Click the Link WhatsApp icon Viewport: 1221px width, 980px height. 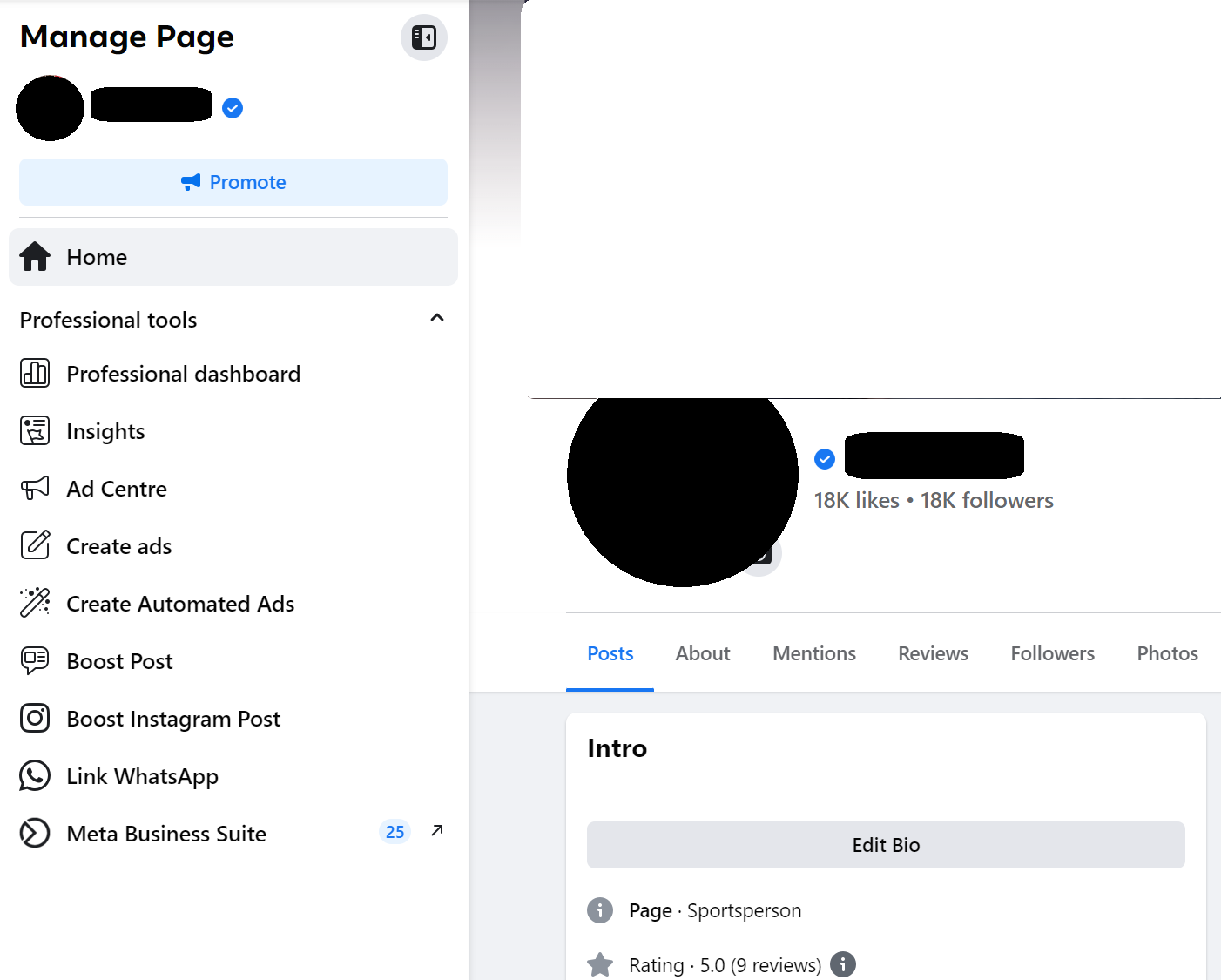[x=35, y=775]
